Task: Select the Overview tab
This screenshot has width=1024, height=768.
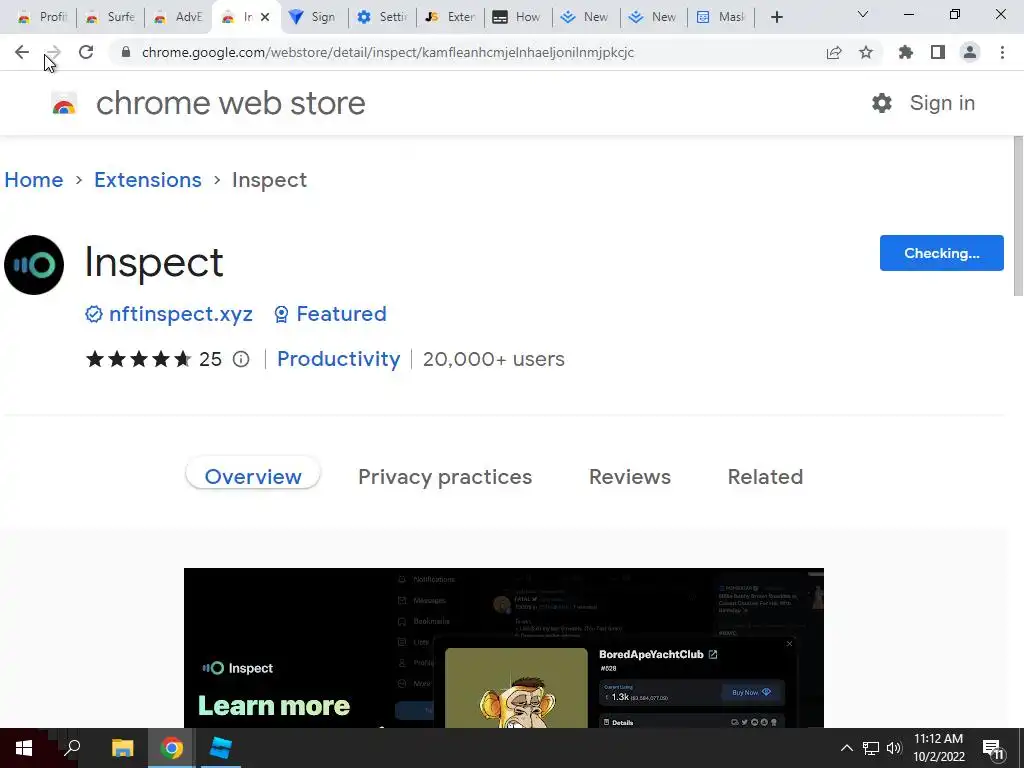Action: coord(253,477)
